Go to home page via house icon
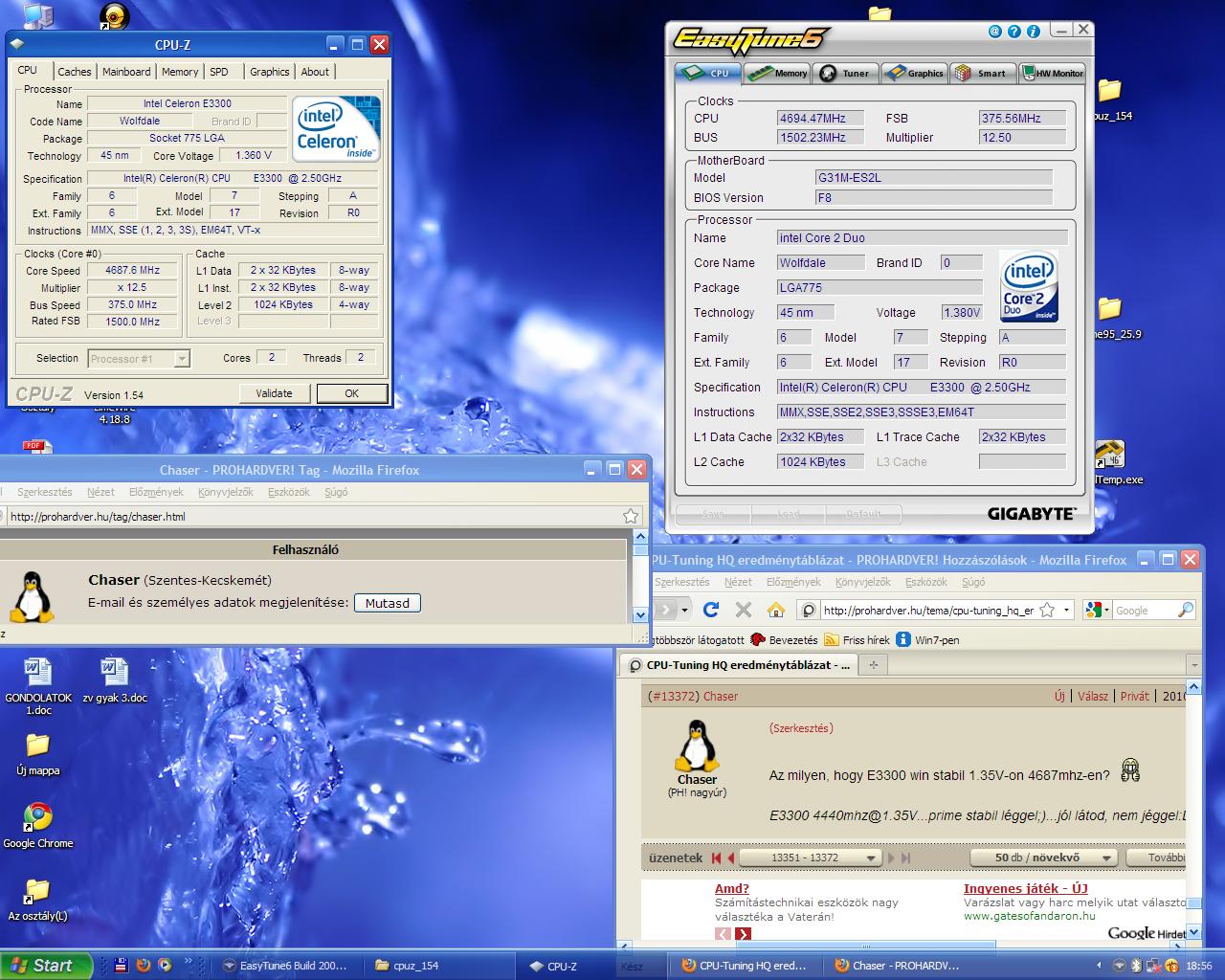This screenshot has width=1225, height=980. click(x=776, y=610)
